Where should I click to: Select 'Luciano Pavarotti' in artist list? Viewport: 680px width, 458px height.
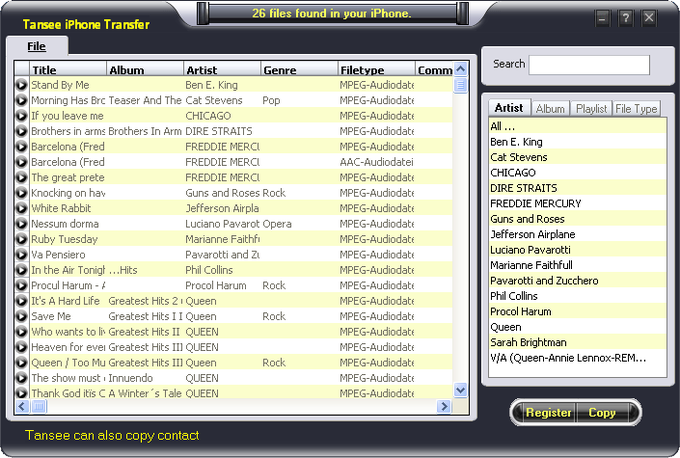click(577, 250)
